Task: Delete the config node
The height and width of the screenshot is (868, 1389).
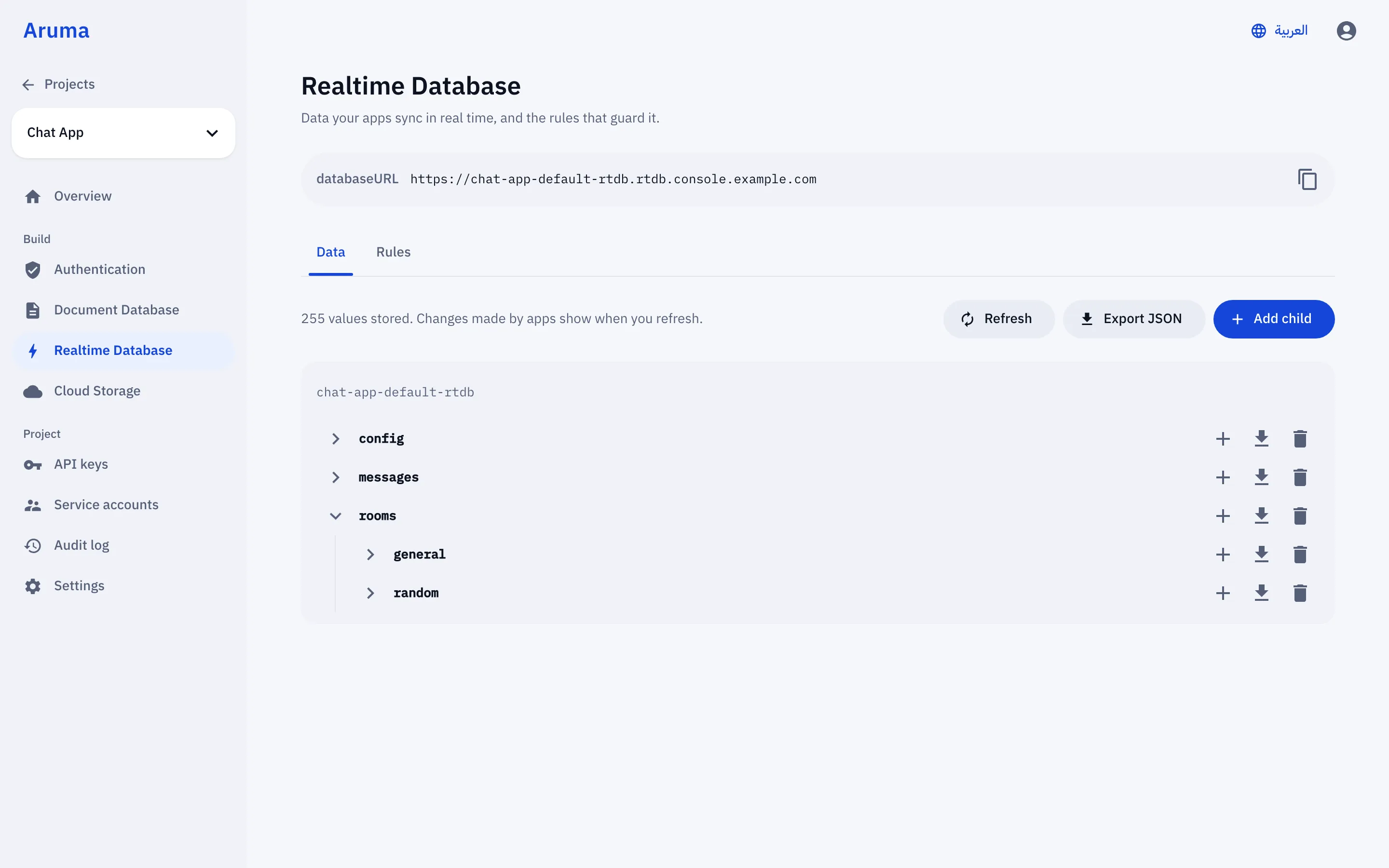Action: (1299, 439)
